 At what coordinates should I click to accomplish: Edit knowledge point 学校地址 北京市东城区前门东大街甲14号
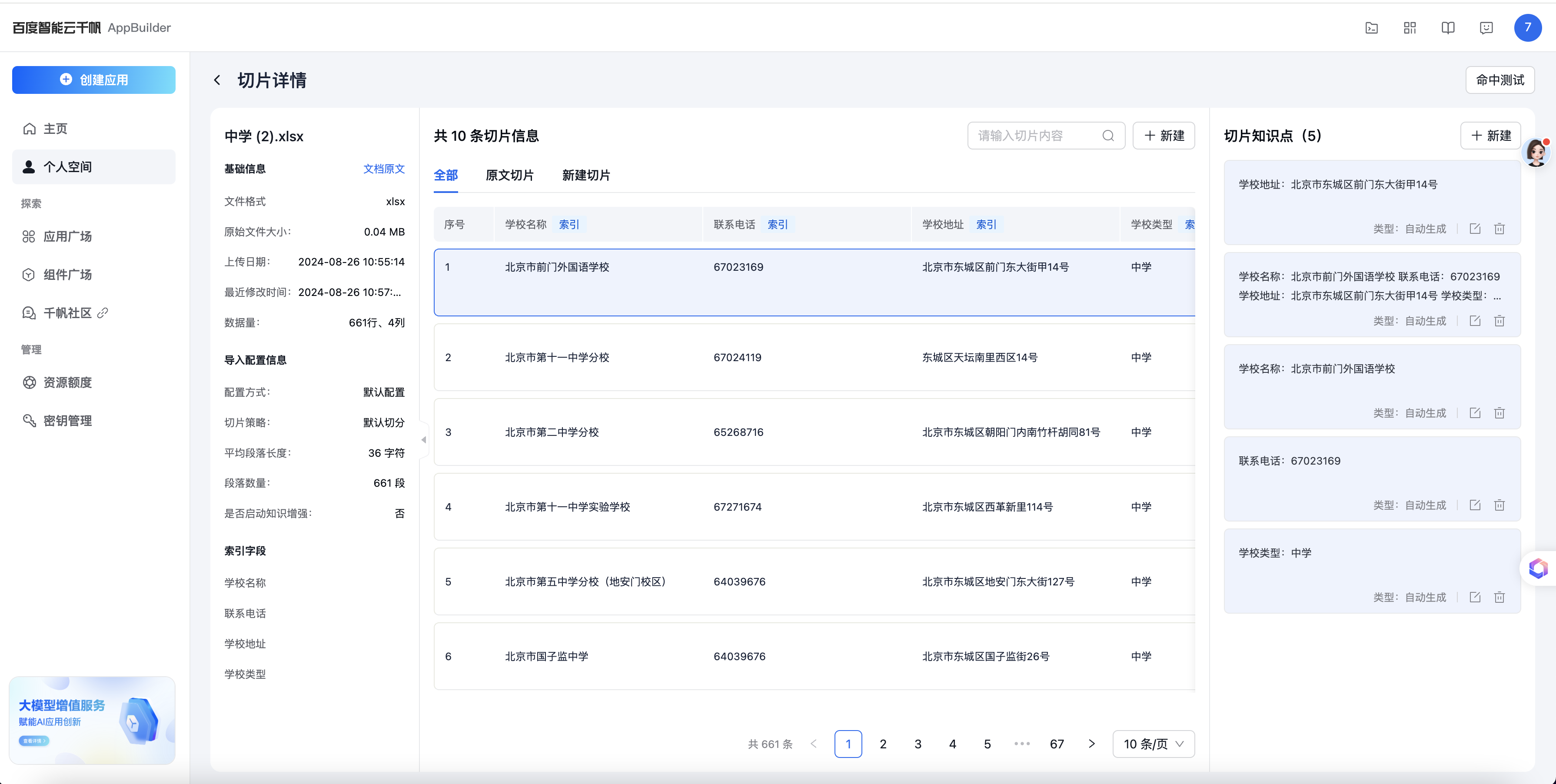tap(1475, 229)
